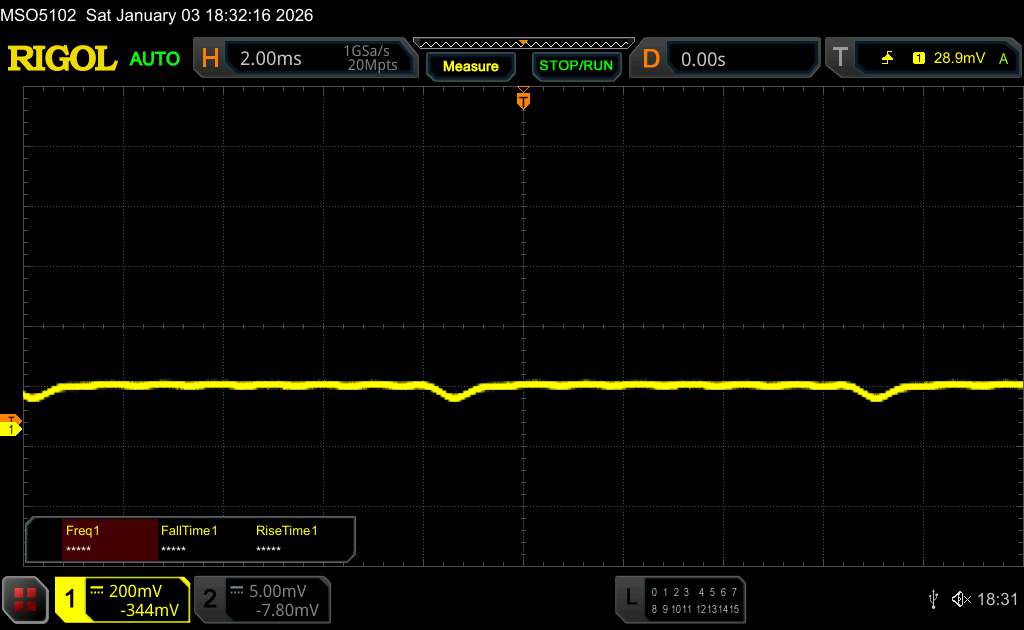Open the red function navigation grid icon
This screenshot has height=630, width=1024.
[25, 600]
